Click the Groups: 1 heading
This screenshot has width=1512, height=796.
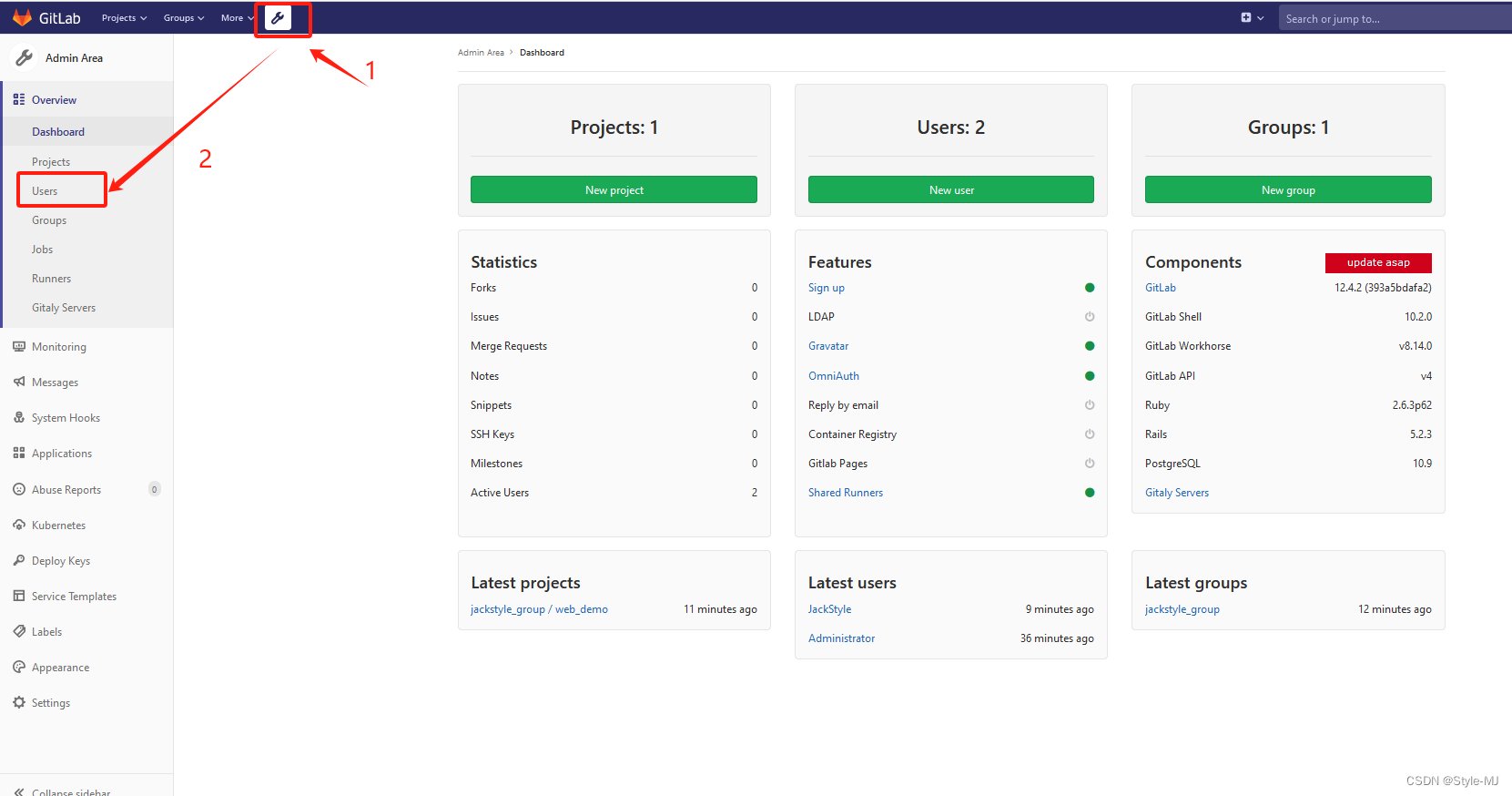click(1288, 128)
